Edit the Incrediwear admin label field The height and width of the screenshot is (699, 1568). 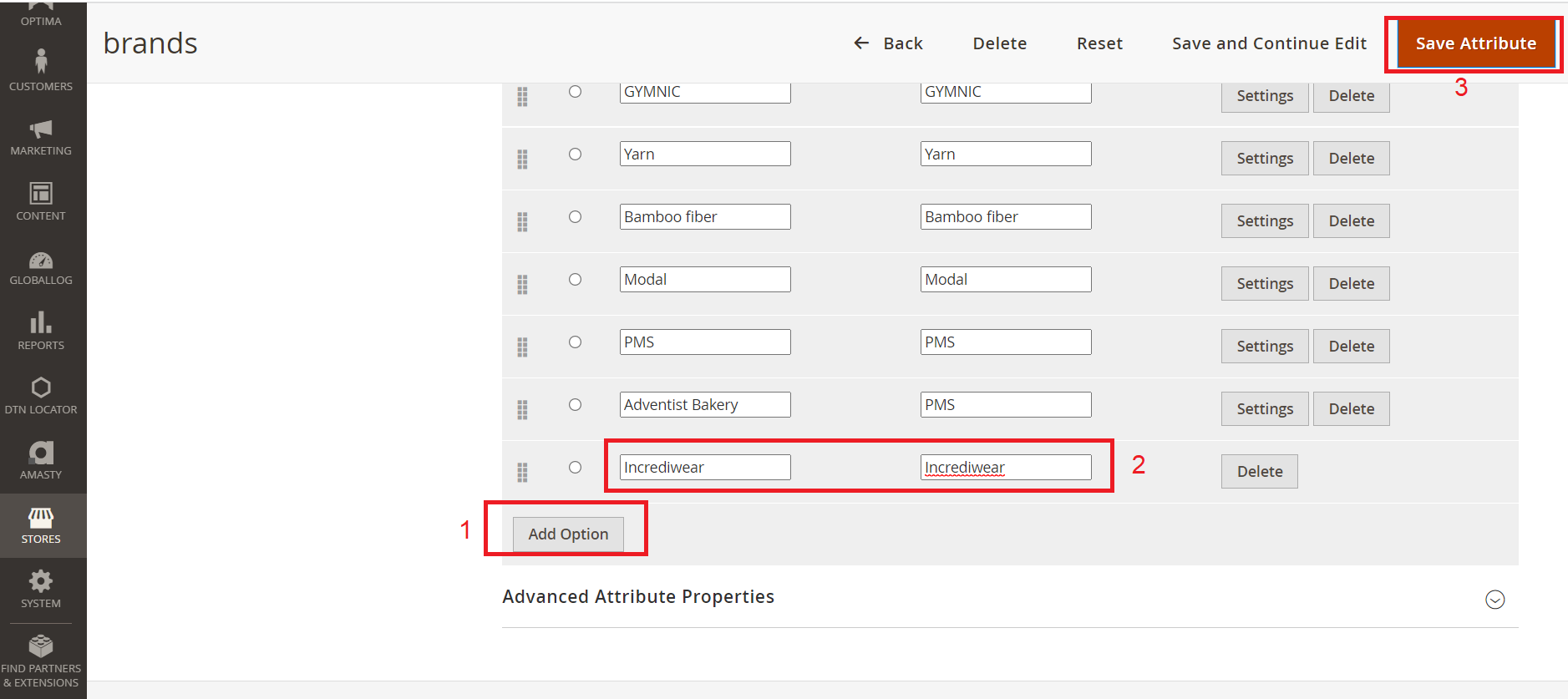pos(705,467)
